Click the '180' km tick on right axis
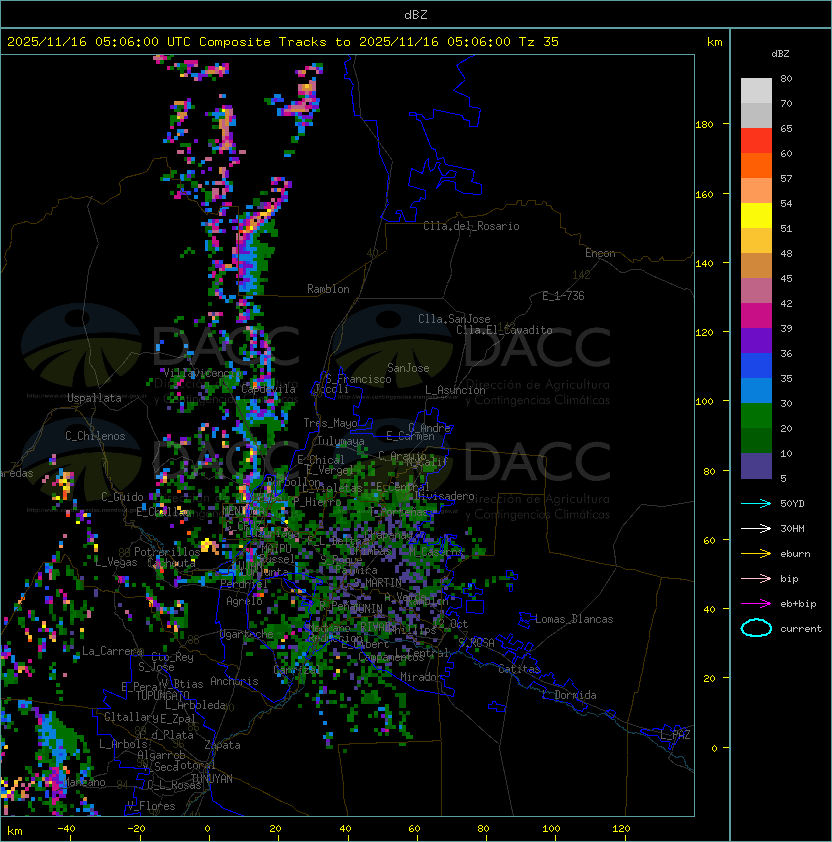 704,125
